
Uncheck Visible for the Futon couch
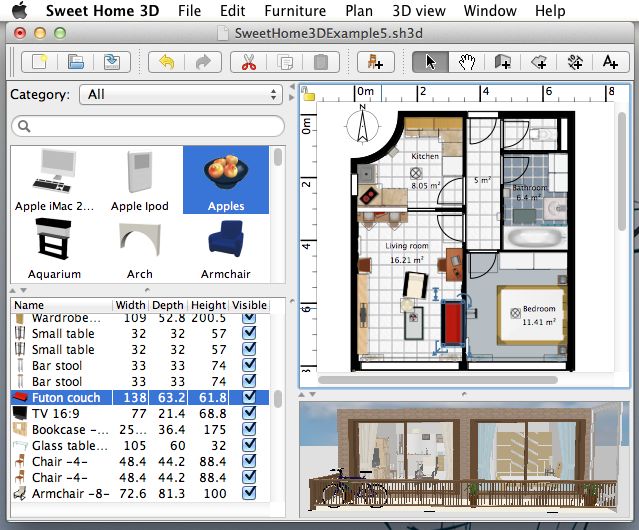coord(249,398)
